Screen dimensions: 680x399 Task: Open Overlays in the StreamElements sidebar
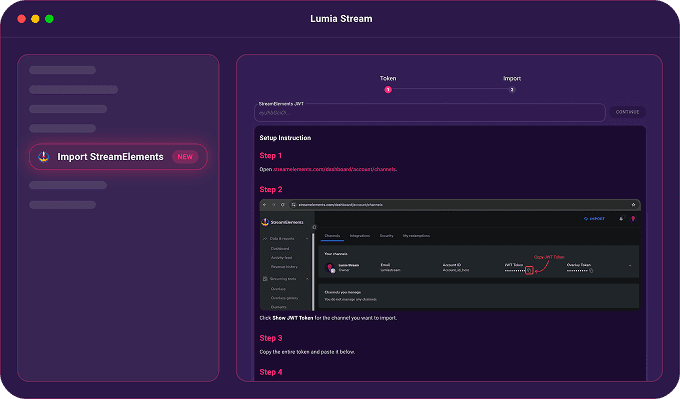(278, 289)
